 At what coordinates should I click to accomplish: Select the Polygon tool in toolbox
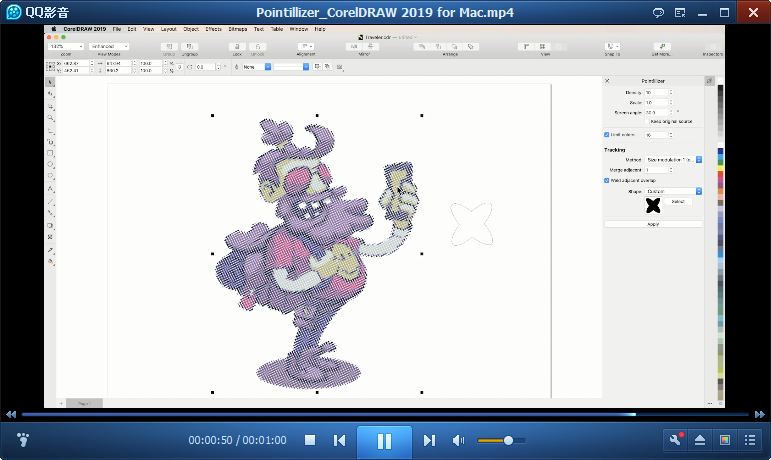click(50, 176)
